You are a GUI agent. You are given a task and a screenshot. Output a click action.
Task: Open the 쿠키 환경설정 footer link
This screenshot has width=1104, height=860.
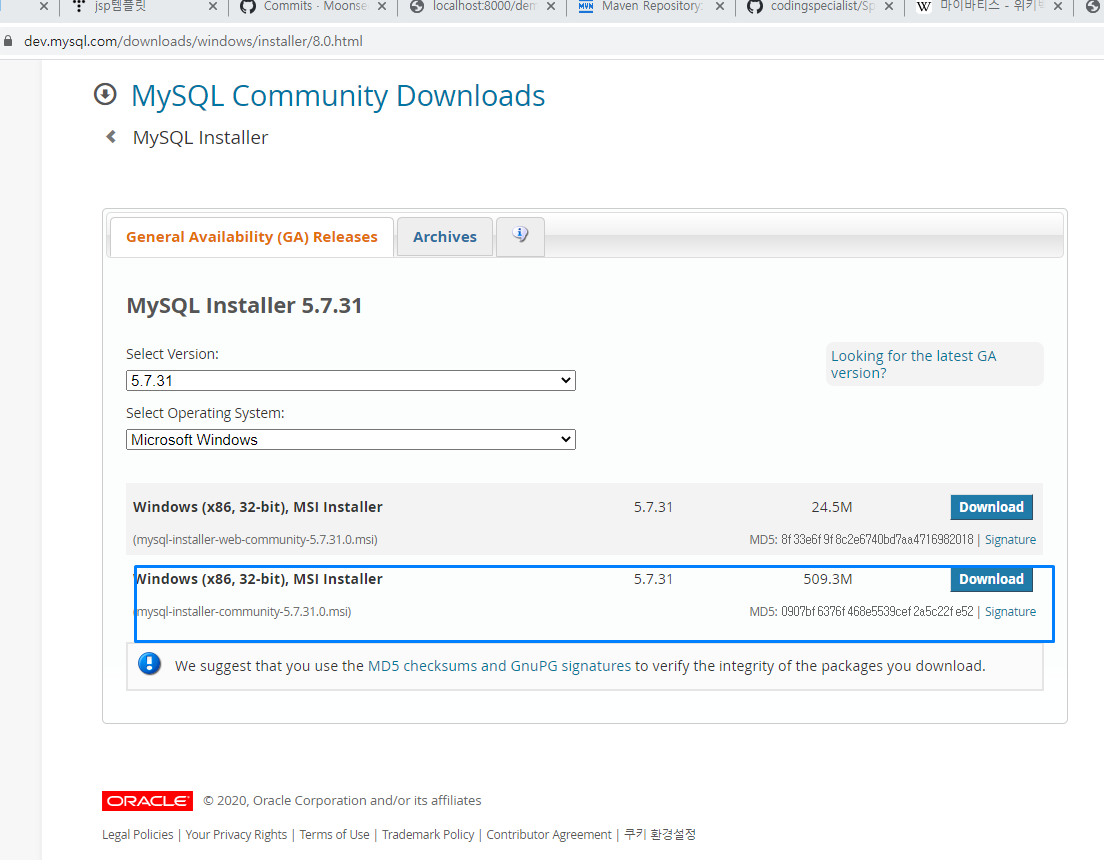(660, 834)
